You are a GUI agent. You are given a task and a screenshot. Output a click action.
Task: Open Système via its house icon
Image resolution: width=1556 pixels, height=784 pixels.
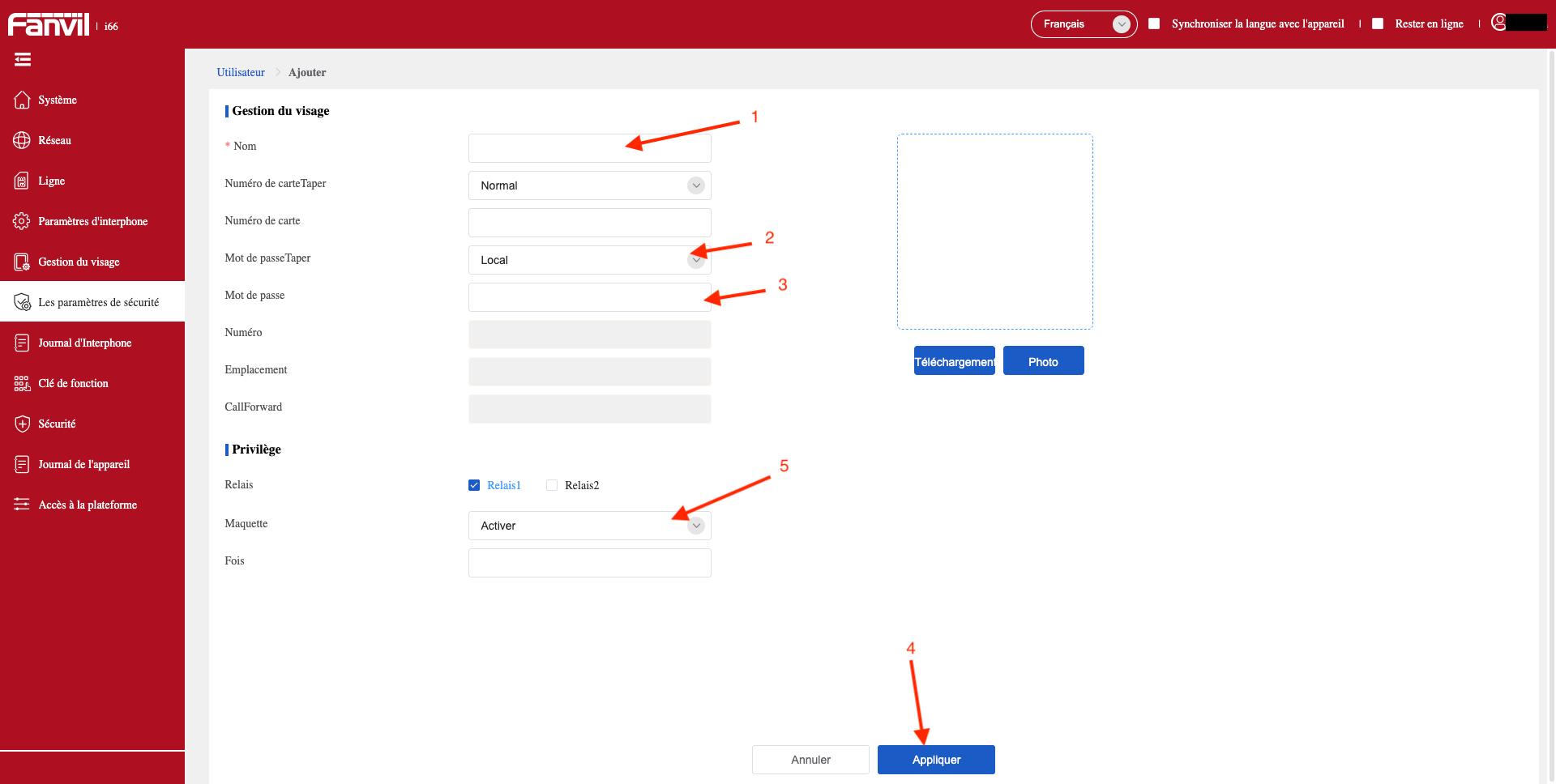[22, 100]
